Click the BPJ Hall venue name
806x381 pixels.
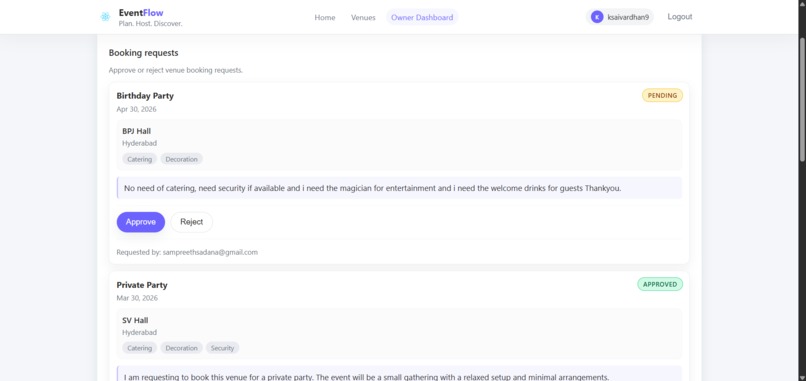tap(136, 131)
